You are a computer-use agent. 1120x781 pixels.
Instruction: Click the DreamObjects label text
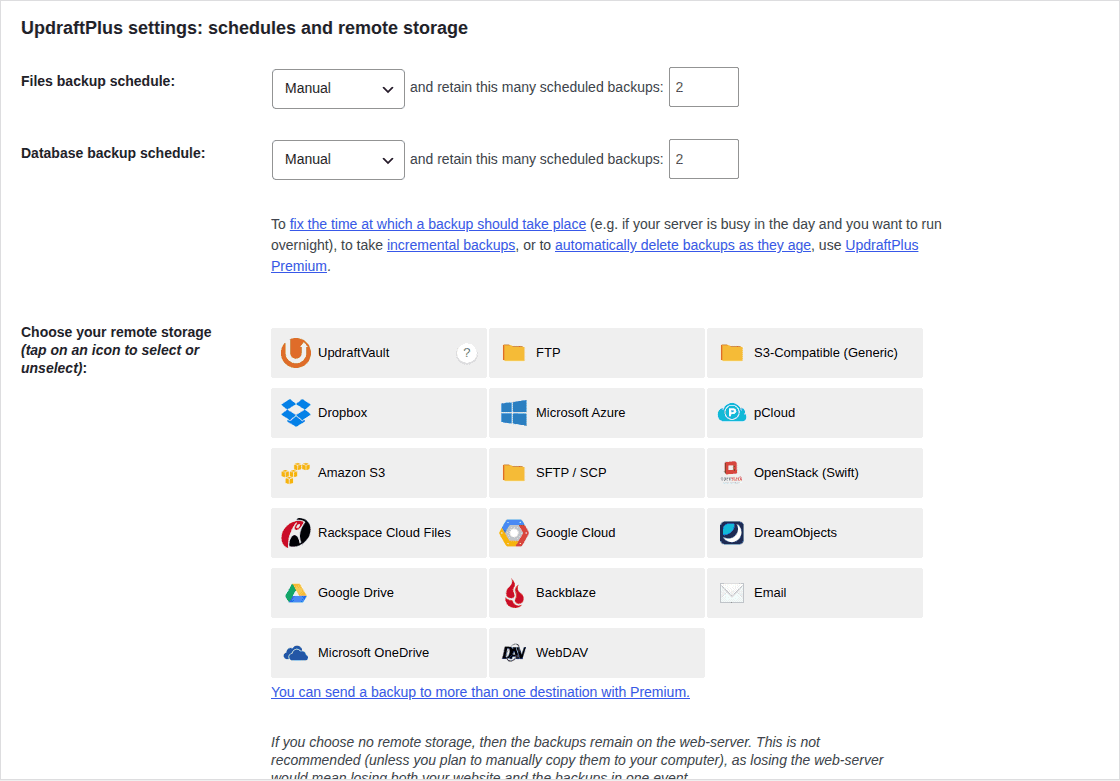point(795,532)
